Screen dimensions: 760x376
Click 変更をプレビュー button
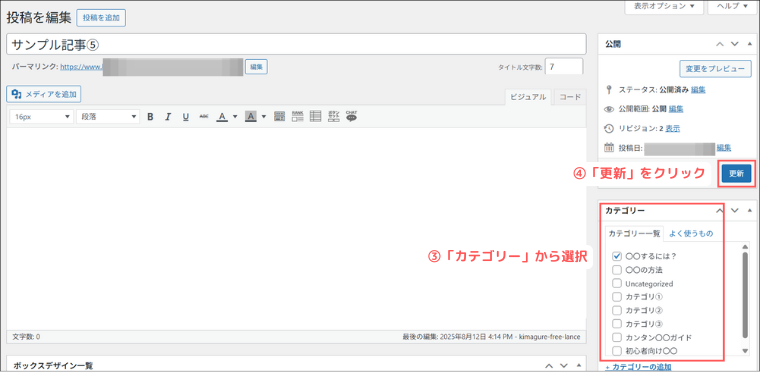coord(715,69)
